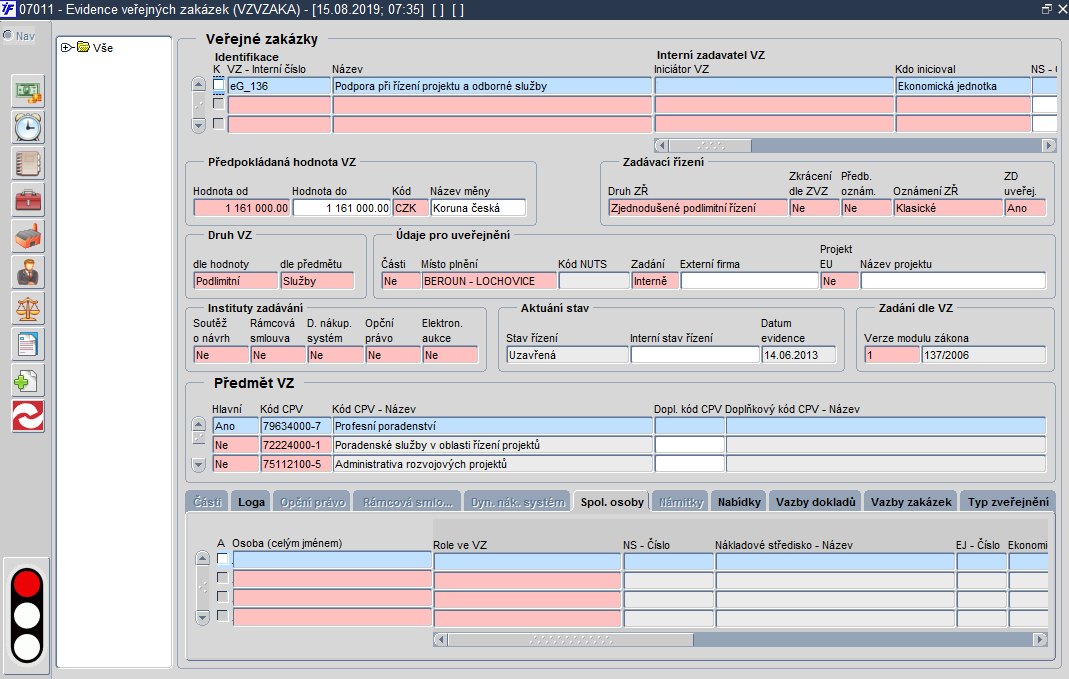
Task: Open the Nabídky tab
Action: coord(739,502)
